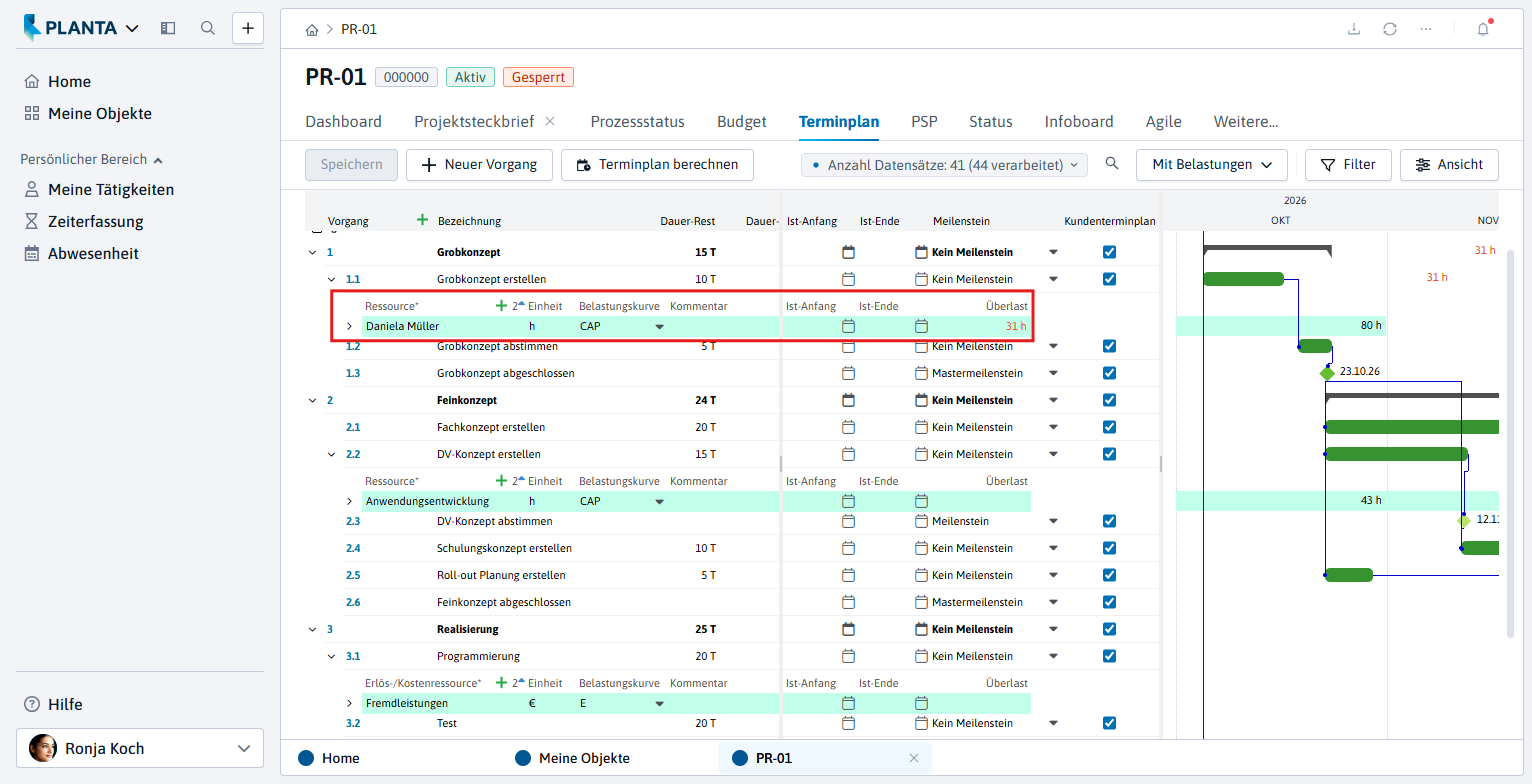Open the sidebar search icon
This screenshot has width=1532, height=784.
coord(208,28)
